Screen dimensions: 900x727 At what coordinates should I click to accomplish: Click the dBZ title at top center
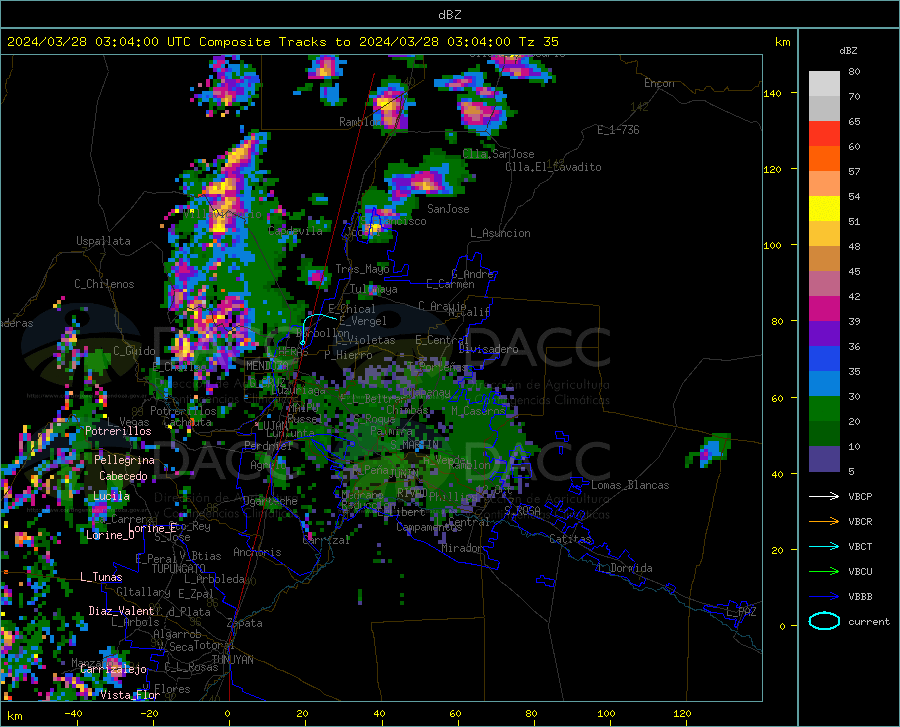449,15
